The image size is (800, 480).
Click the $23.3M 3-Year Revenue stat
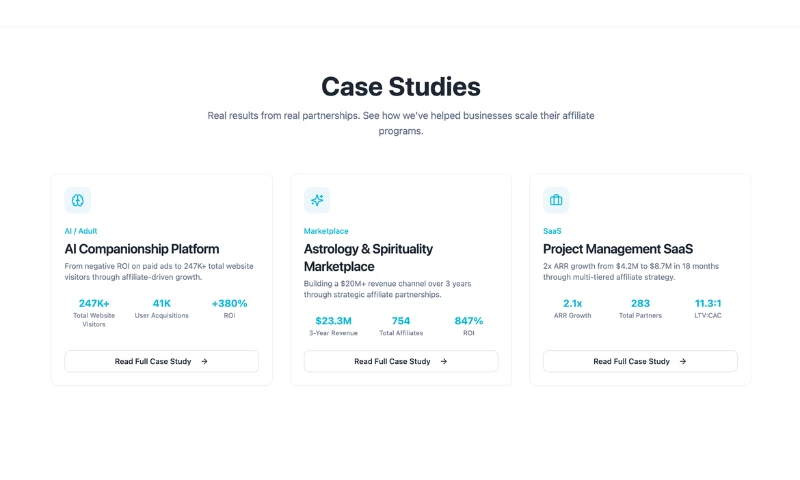pyautogui.click(x=333, y=326)
